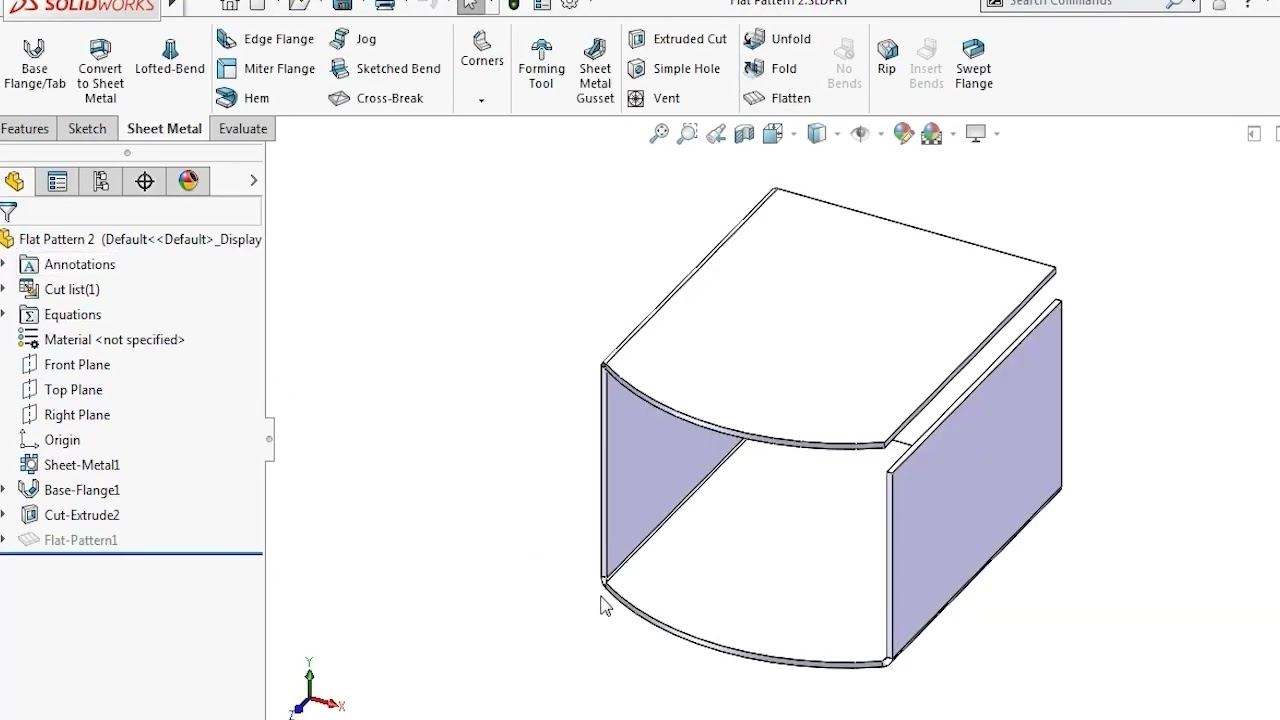Click the greyed No Bends button
This screenshot has height=720, width=1280.
click(844, 64)
